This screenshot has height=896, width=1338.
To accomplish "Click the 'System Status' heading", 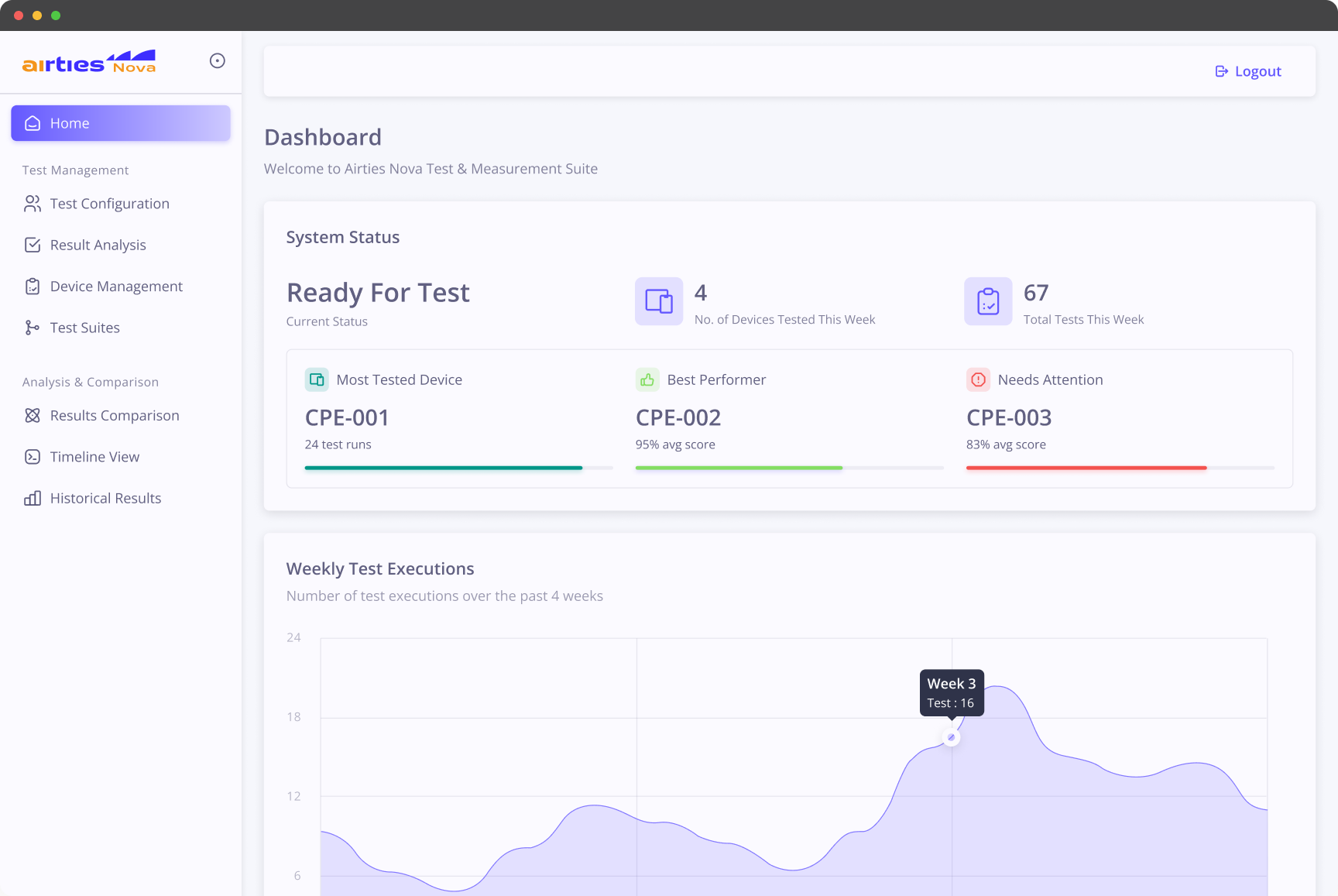I will tap(343, 237).
